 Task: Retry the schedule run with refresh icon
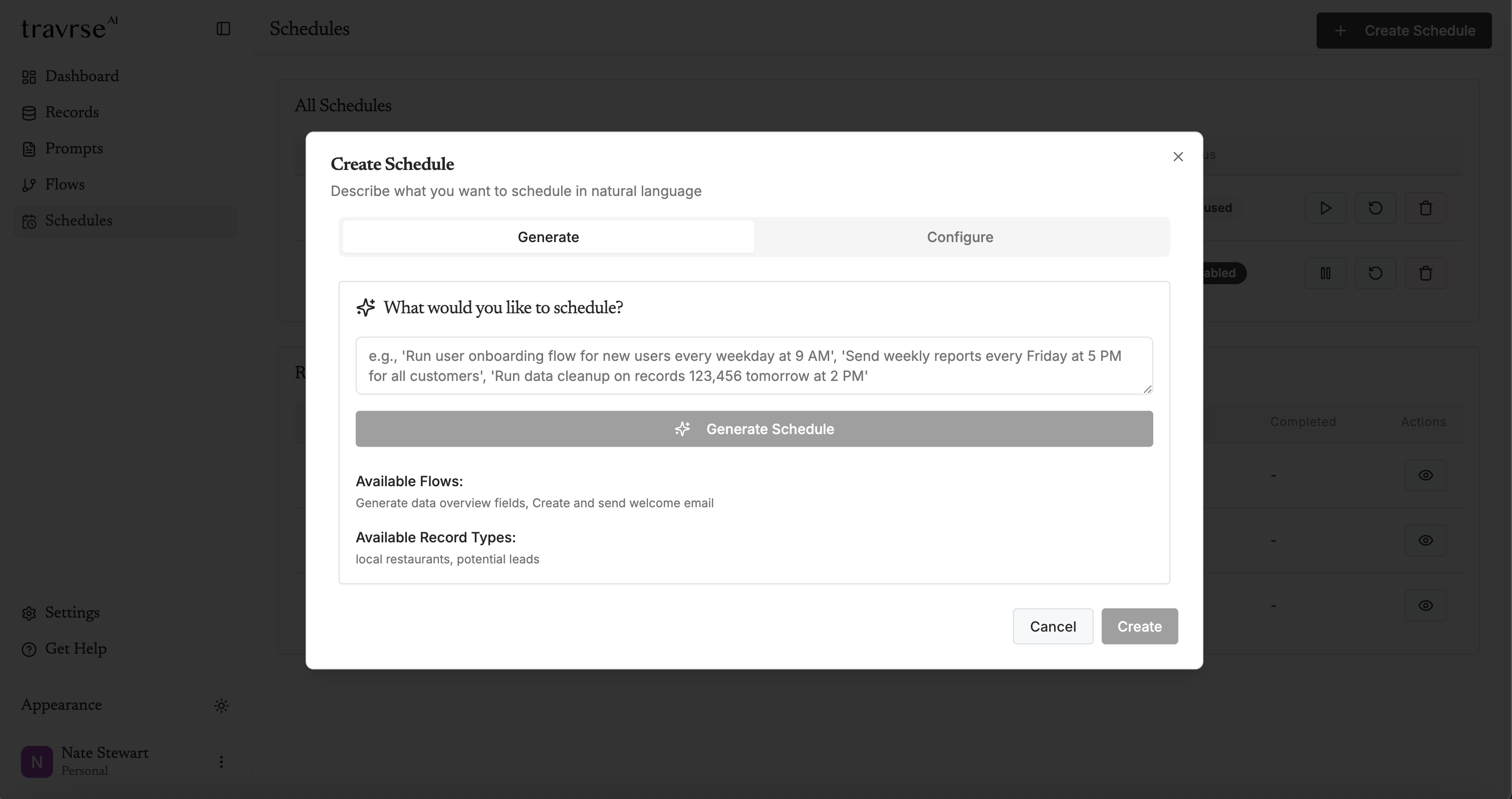[1375, 208]
